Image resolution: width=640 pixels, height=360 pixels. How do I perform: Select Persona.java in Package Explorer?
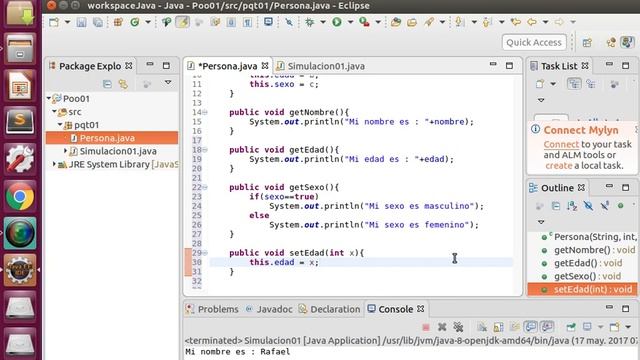click(111, 138)
